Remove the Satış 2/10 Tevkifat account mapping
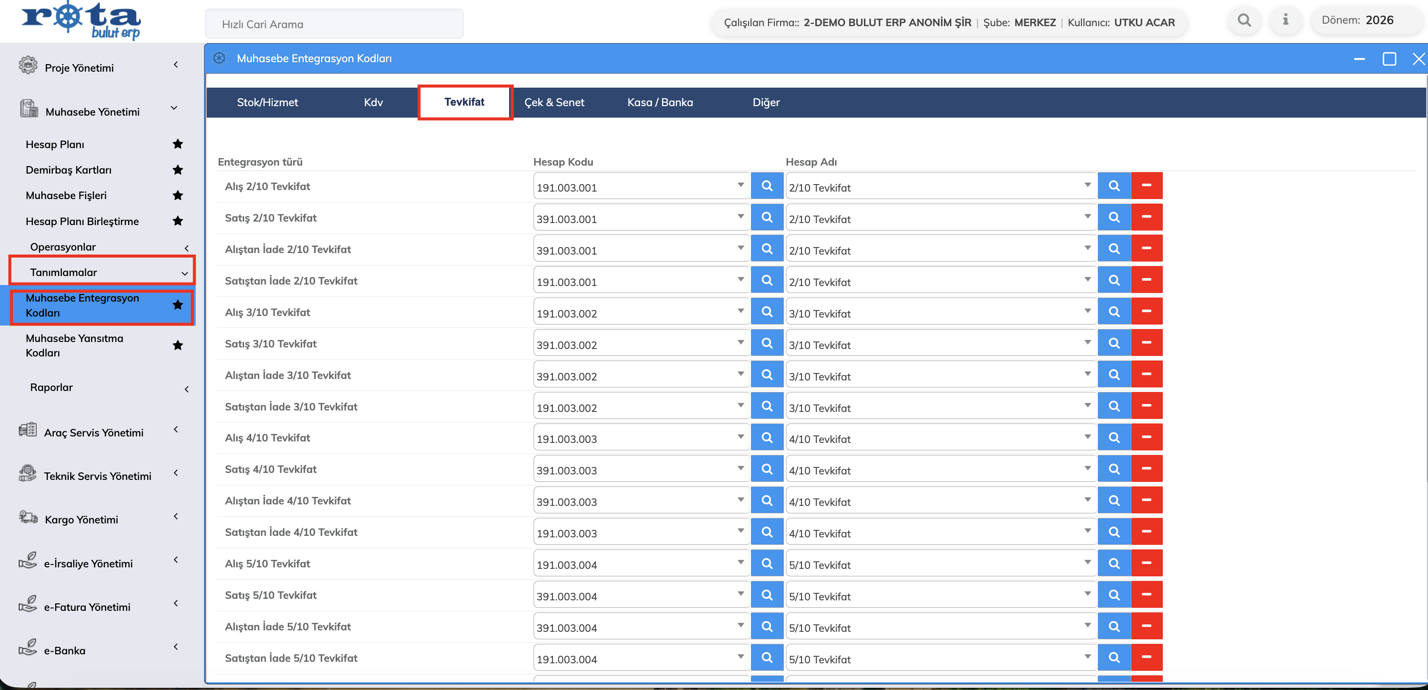The width and height of the screenshot is (1428, 690). tap(1146, 217)
